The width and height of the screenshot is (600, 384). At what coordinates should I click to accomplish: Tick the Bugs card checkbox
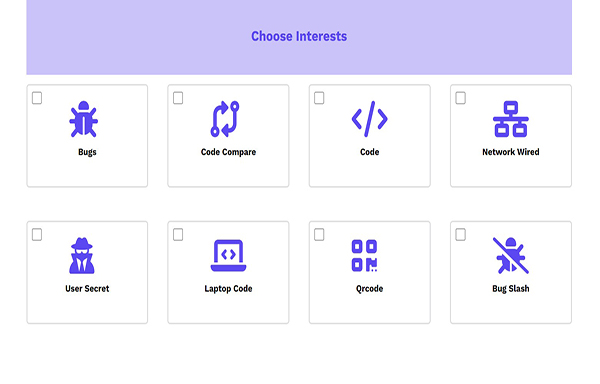37,98
